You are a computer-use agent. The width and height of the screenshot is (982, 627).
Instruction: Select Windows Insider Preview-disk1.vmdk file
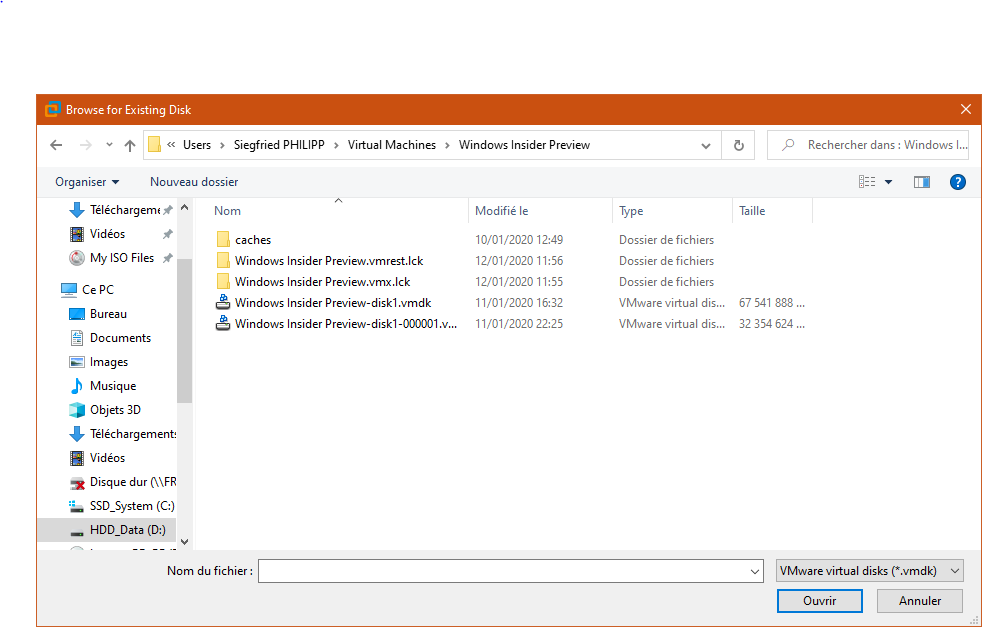pyautogui.click(x=333, y=303)
